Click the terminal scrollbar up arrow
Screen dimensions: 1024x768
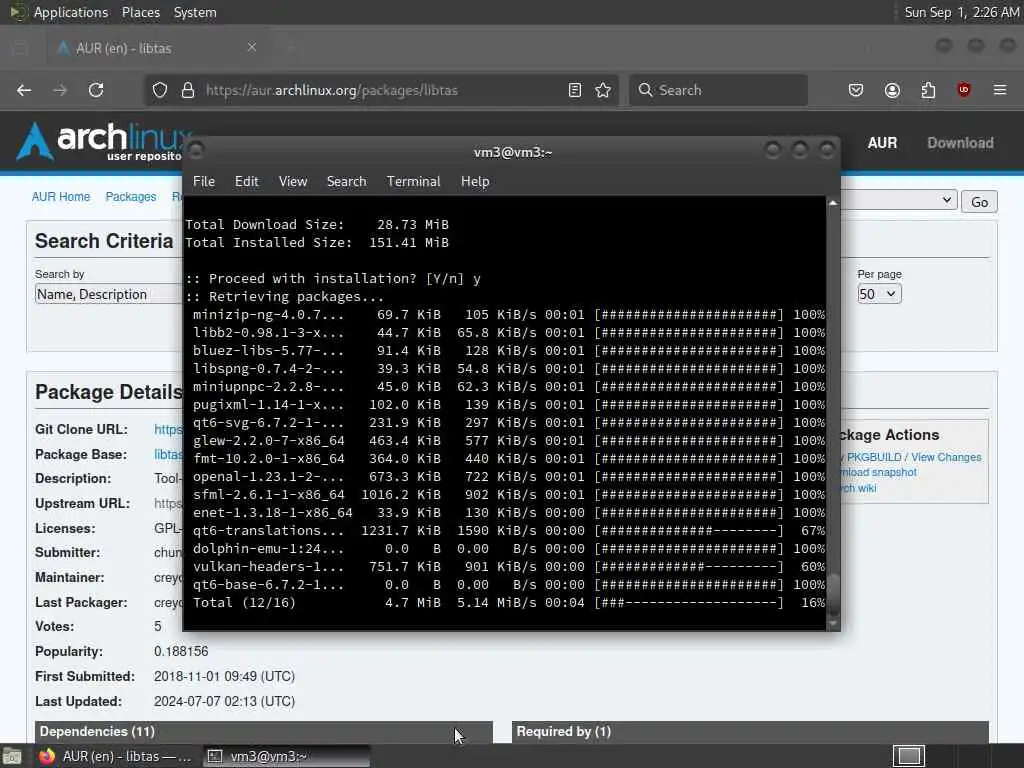coord(833,203)
